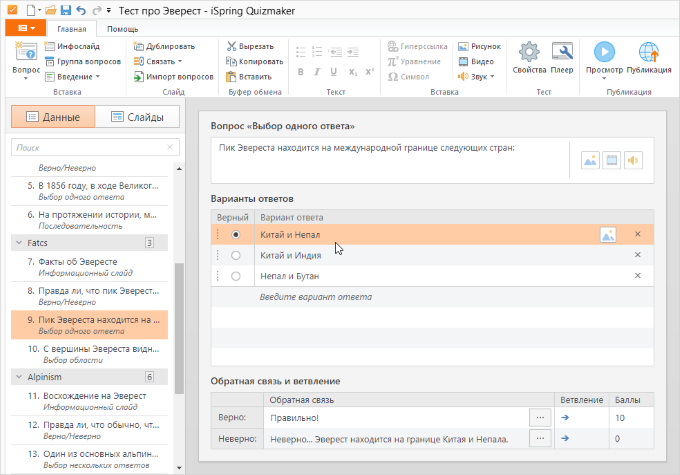Apply numbered list formatting
This screenshot has height=475, width=680.
[x=317, y=52]
